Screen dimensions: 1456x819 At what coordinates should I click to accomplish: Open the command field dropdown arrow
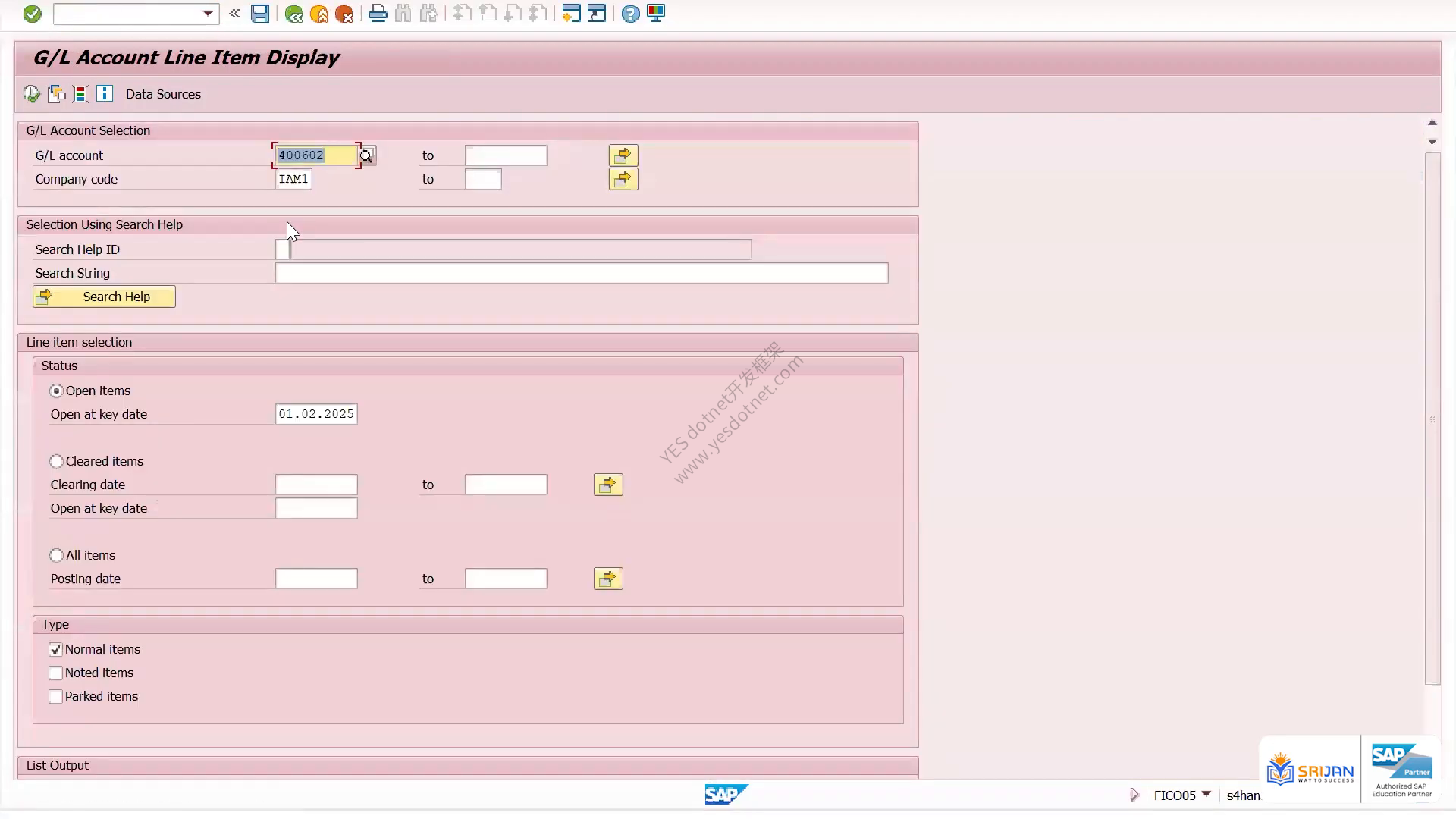click(x=208, y=14)
